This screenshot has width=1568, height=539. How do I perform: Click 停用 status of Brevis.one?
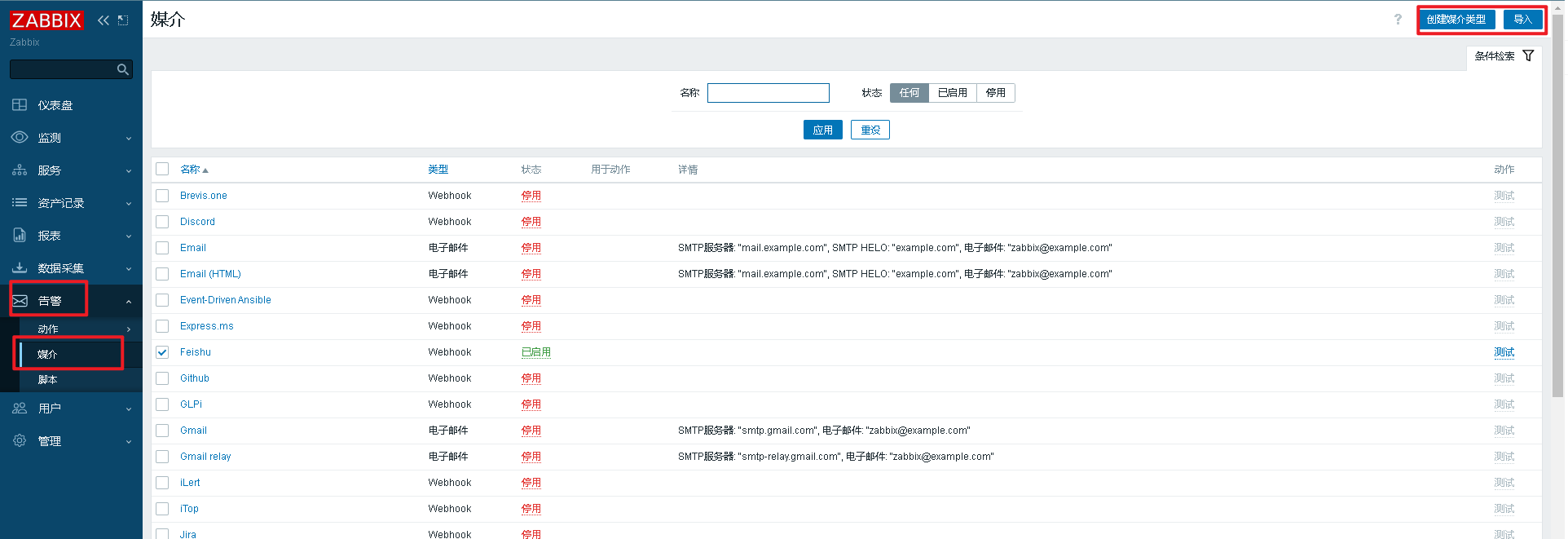pyautogui.click(x=531, y=196)
